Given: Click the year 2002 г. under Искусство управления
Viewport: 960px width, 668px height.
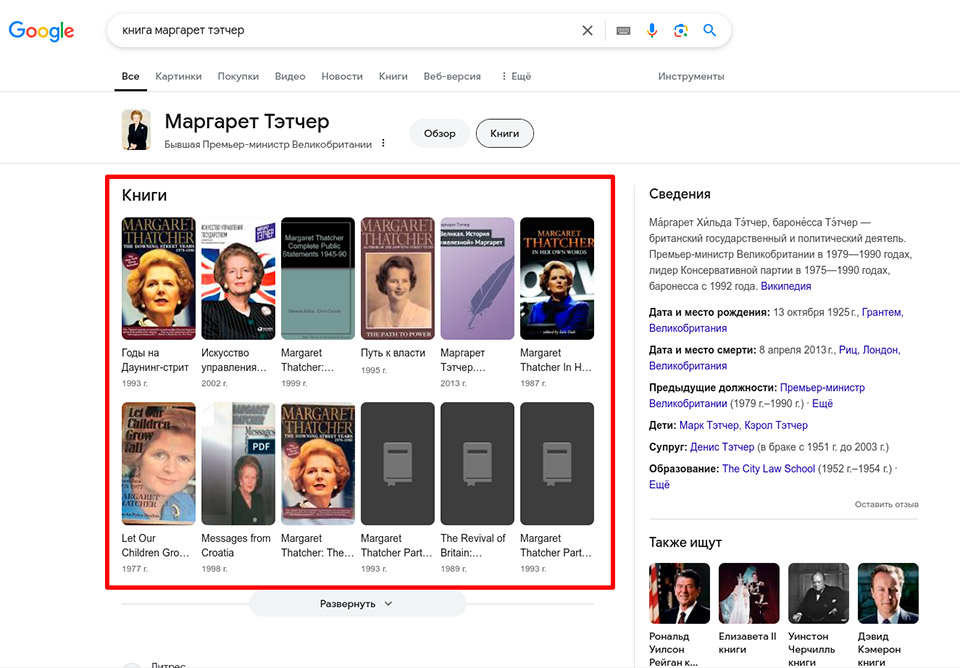Looking at the screenshot, I should tap(214, 383).
